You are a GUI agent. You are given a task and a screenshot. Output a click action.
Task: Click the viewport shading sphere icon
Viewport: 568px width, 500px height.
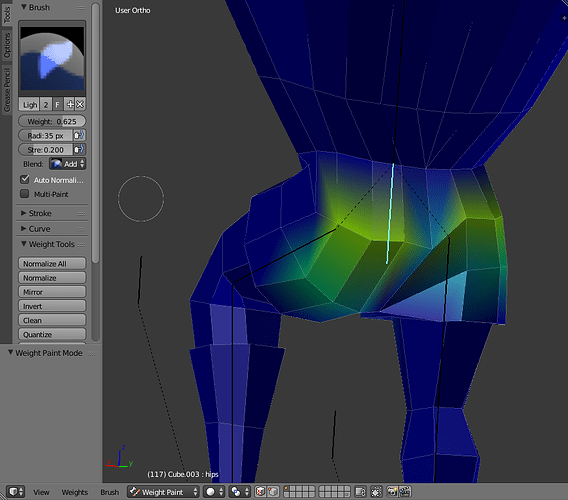pos(214,492)
